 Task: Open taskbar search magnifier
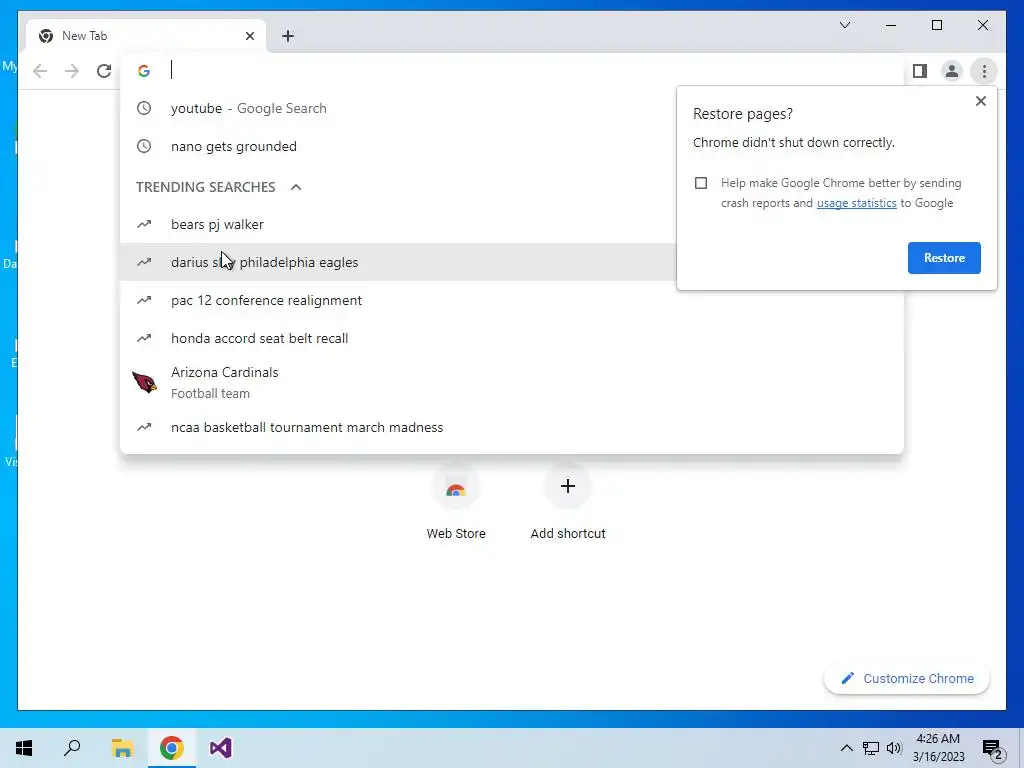(x=72, y=748)
